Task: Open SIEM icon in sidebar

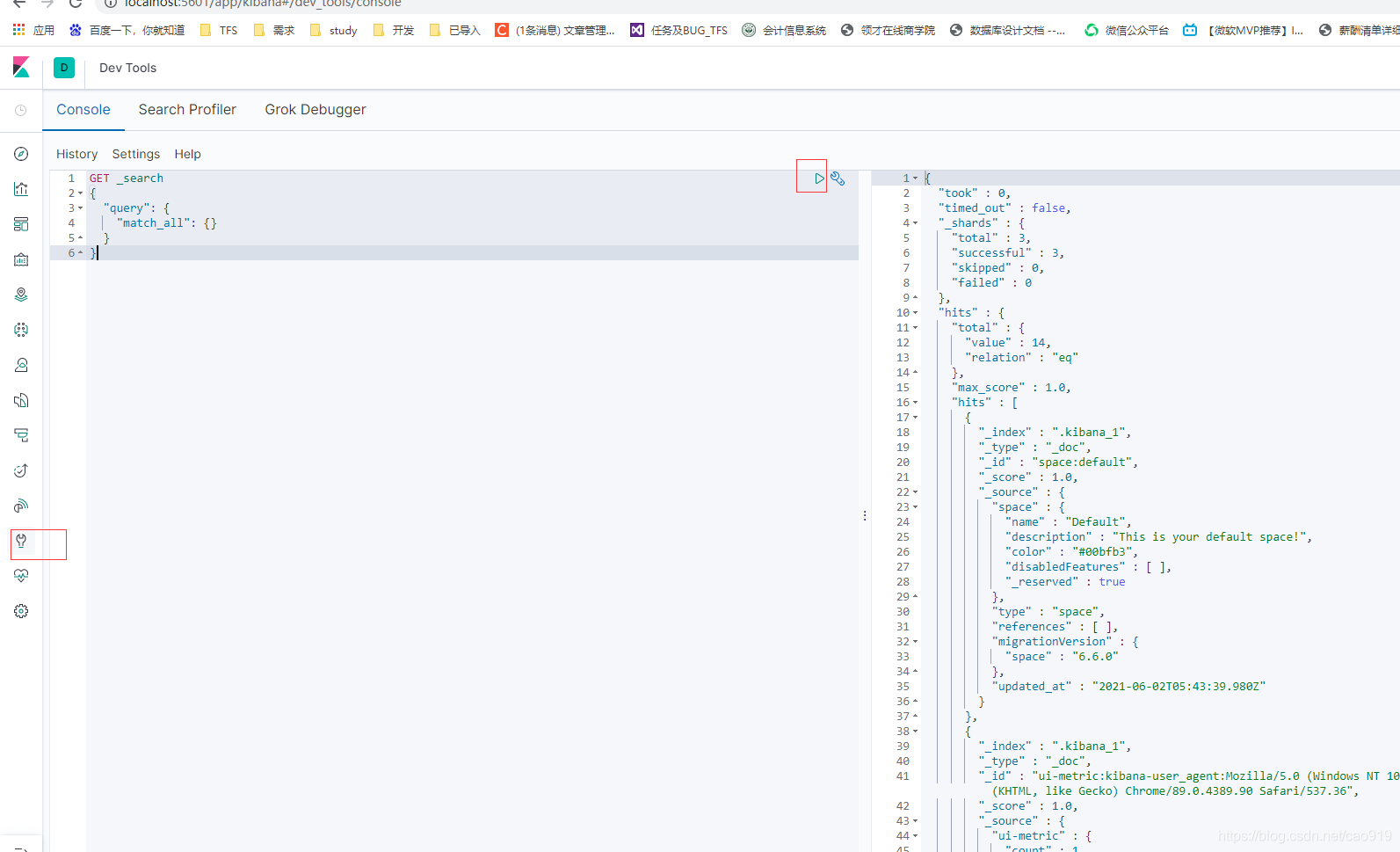Action: point(21,506)
